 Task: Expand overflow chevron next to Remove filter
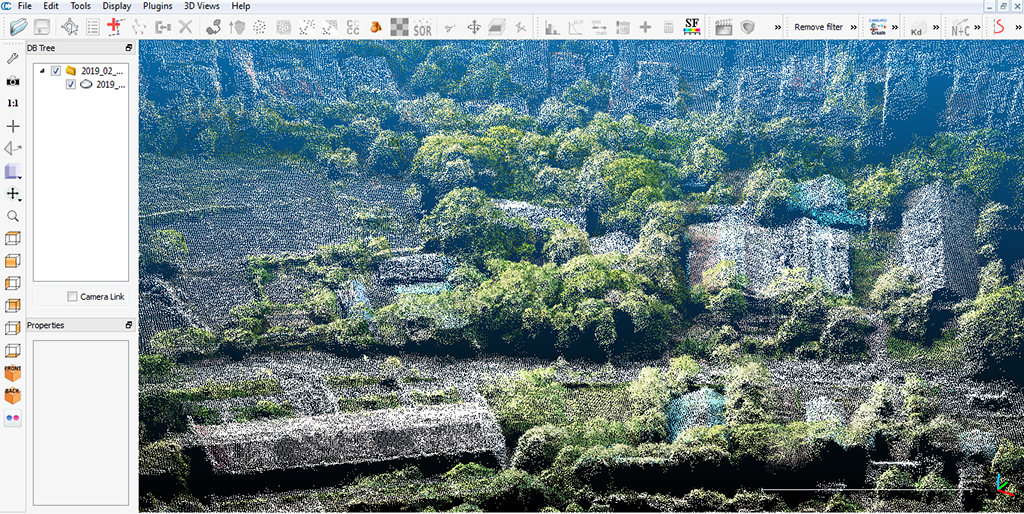pyautogui.click(x=853, y=27)
